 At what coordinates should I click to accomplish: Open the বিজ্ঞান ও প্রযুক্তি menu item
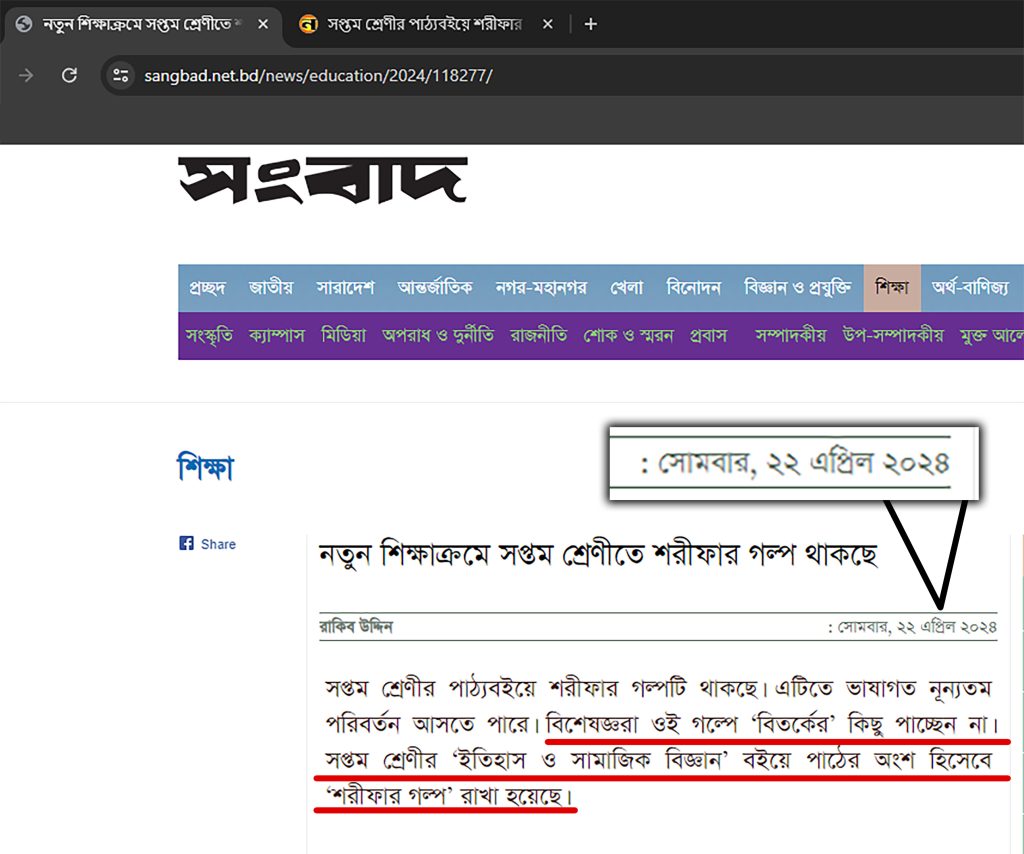[x=797, y=287]
